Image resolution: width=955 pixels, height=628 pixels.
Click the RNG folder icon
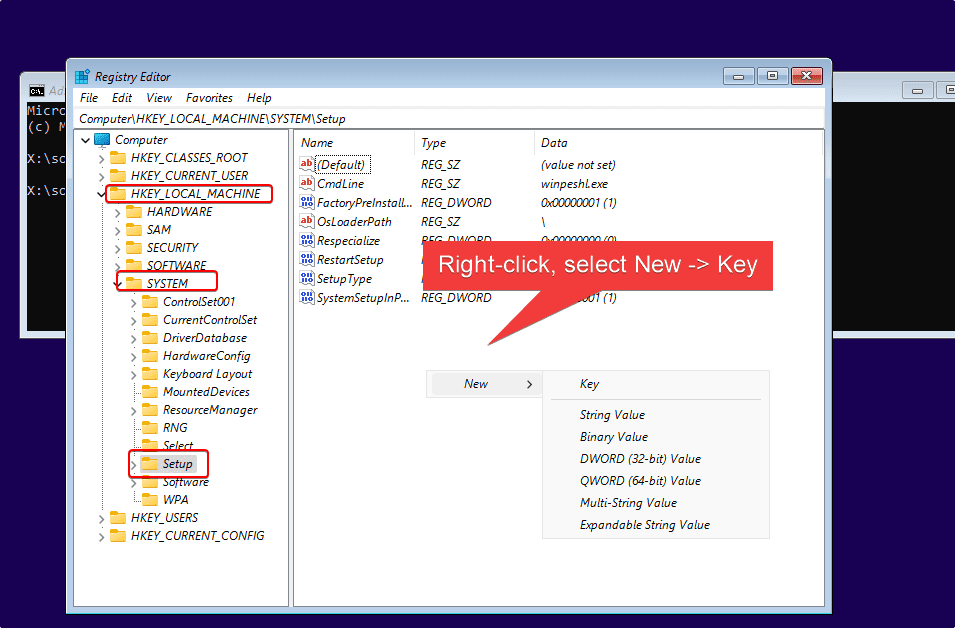click(149, 428)
